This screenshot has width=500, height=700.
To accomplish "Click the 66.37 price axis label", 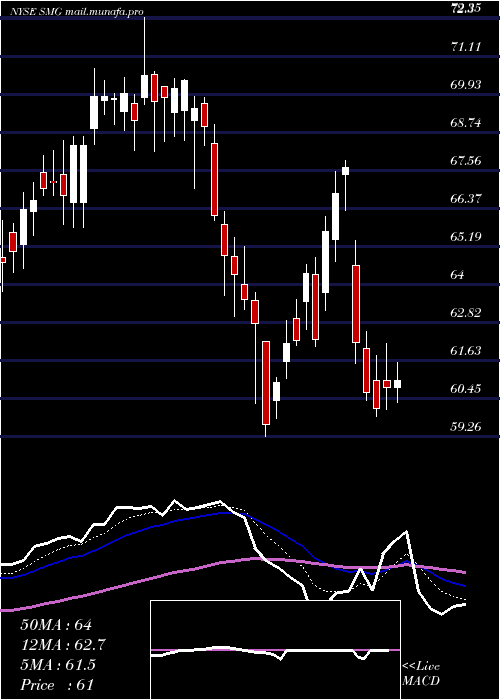I will pos(466,198).
